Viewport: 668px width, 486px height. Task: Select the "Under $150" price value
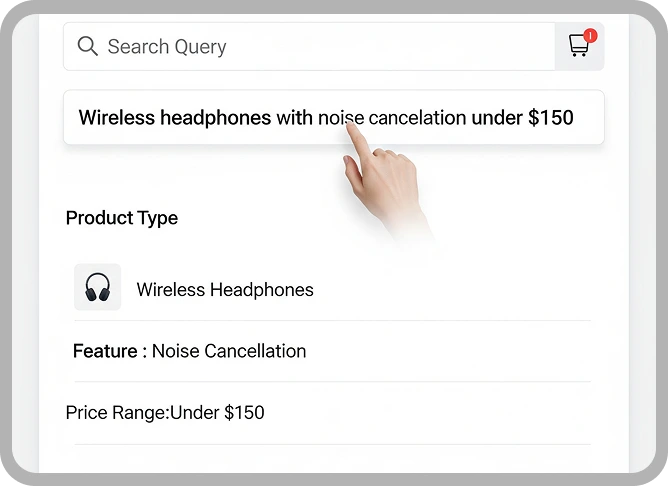point(217,413)
